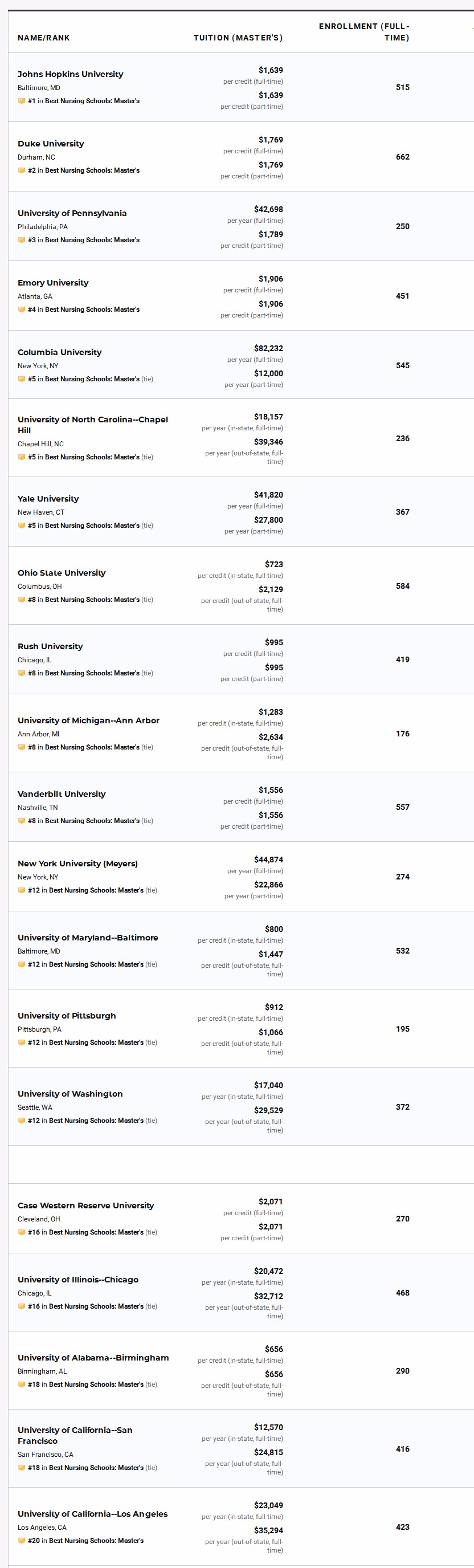Image resolution: width=474 pixels, height=1568 pixels.
Task: Open the Johns Hopkins University school page
Action: click(70, 74)
